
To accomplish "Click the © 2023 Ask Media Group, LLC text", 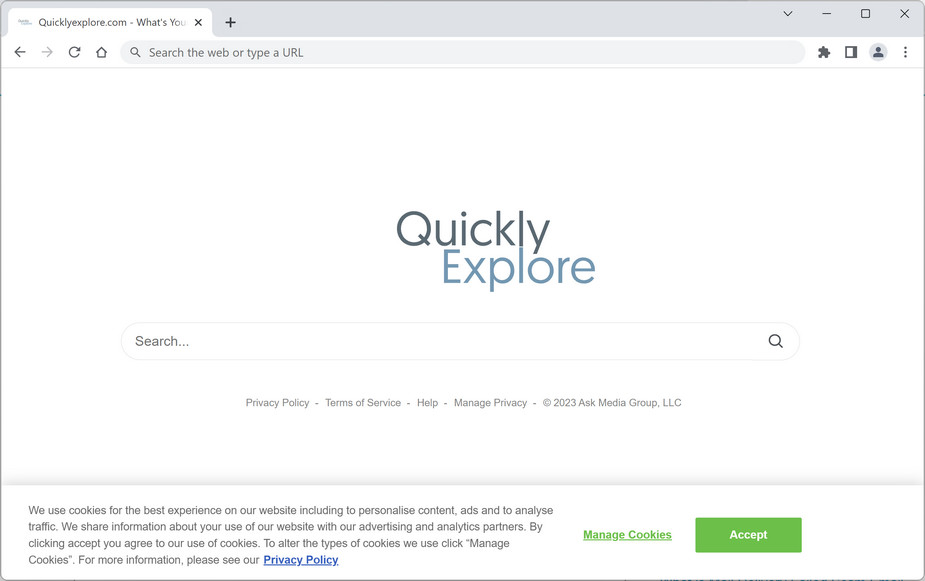I will pyautogui.click(x=612, y=403).
